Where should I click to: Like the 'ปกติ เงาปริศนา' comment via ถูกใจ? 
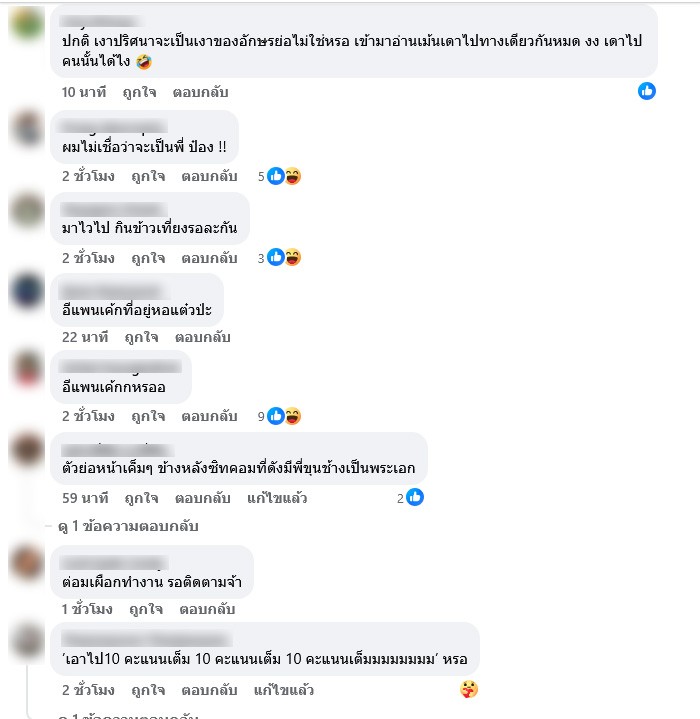(x=139, y=92)
